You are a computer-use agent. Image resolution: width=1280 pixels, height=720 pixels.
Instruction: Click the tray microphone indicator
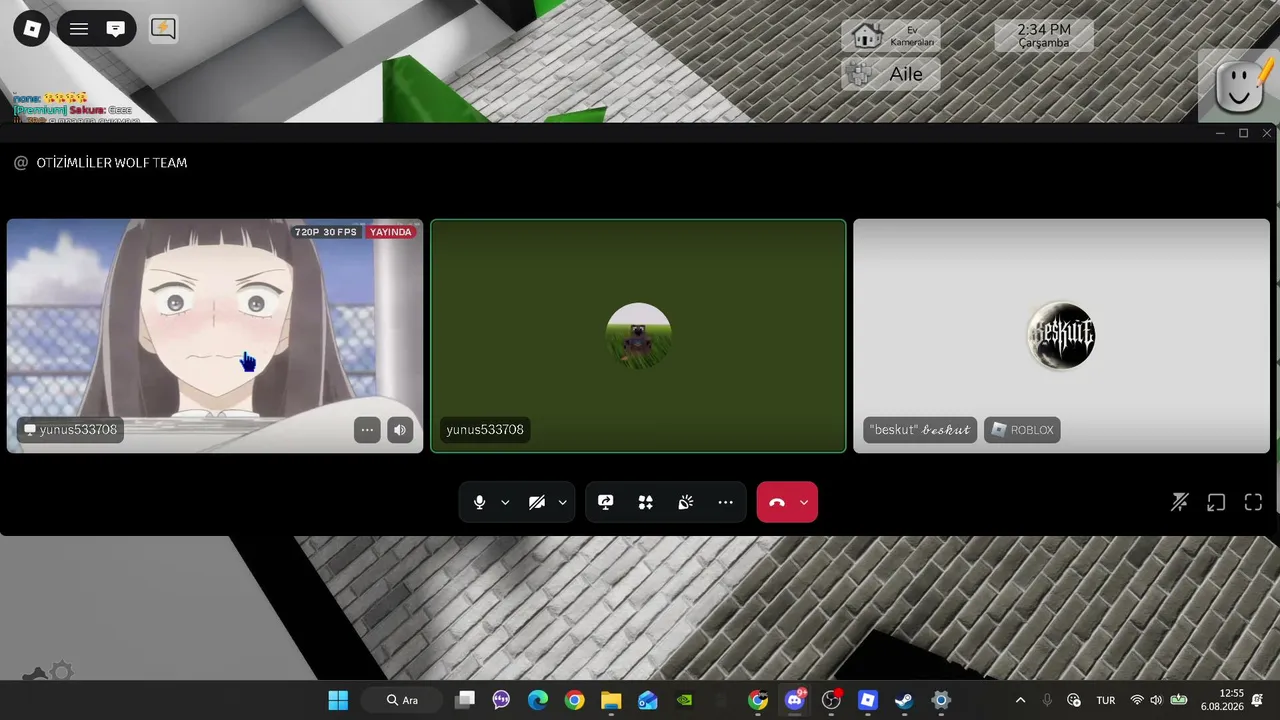click(x=1047, y=700)
